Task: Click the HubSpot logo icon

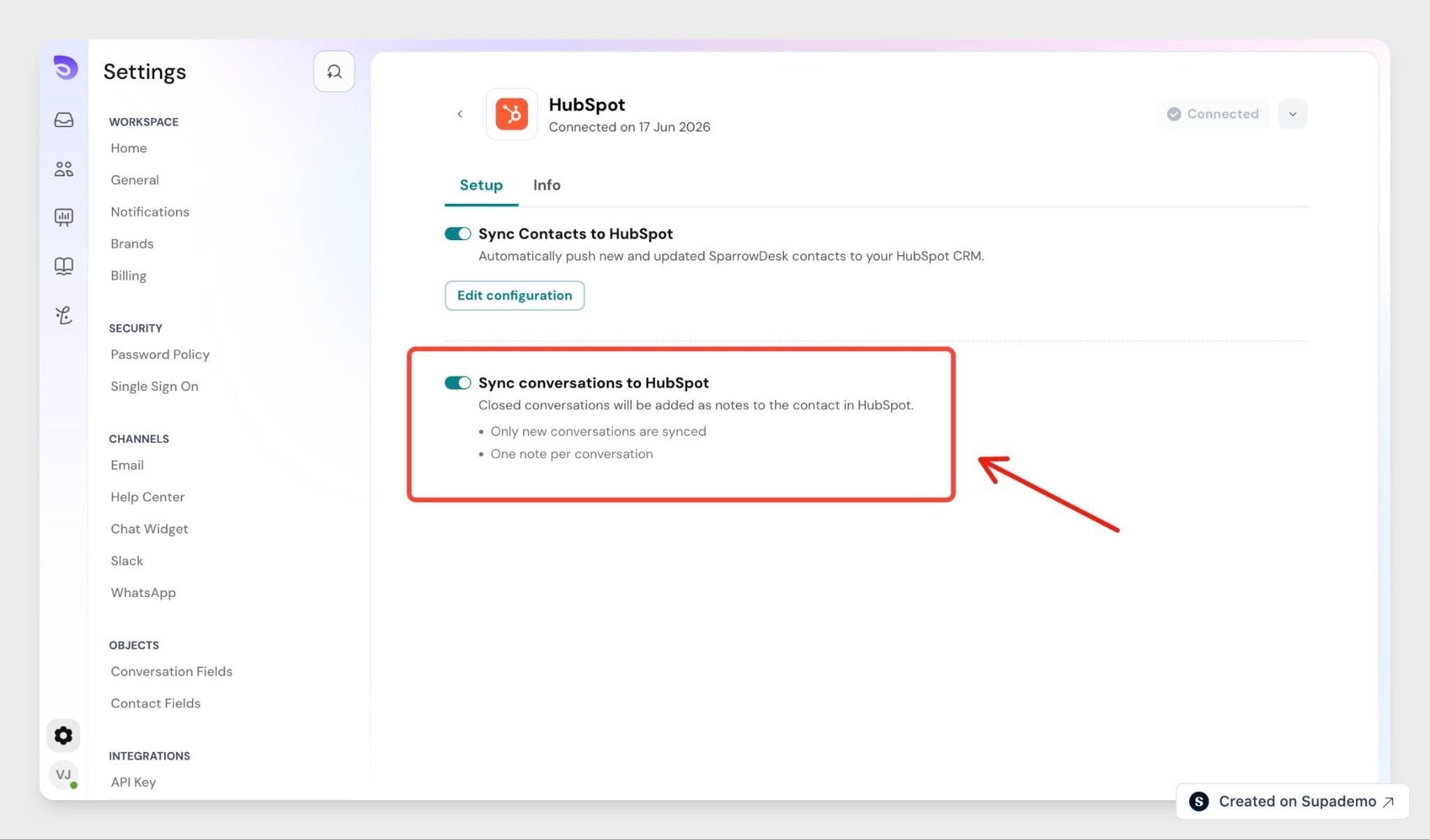Action: point(512,114)
